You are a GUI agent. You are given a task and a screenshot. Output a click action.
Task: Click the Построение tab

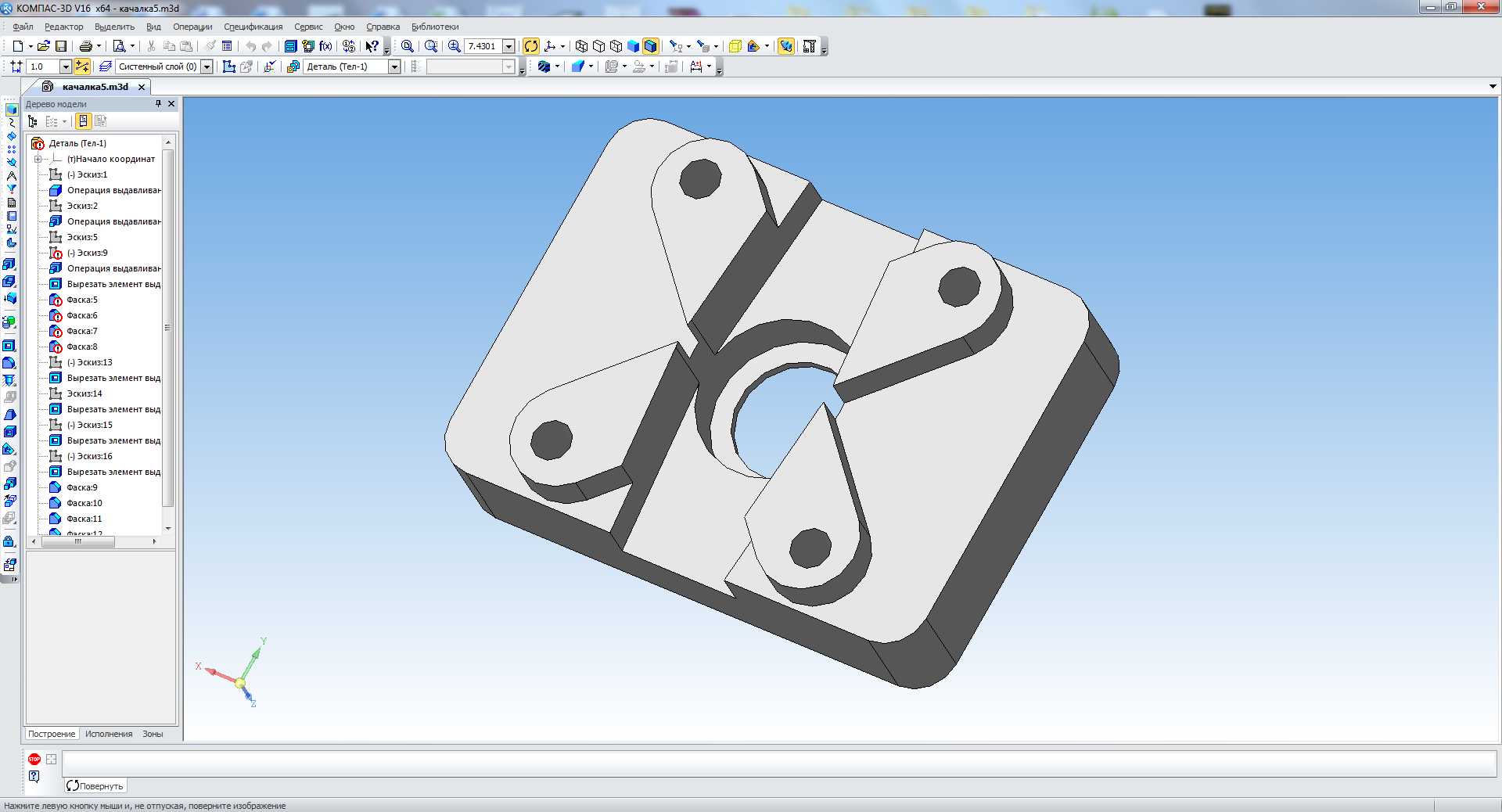pyautogui.click(x=52, y=734)
